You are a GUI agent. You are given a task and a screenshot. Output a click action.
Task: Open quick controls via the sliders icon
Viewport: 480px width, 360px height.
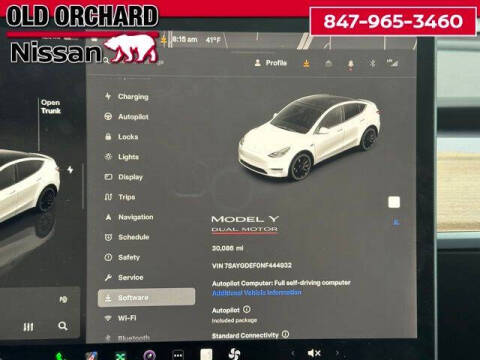point(28,327)
